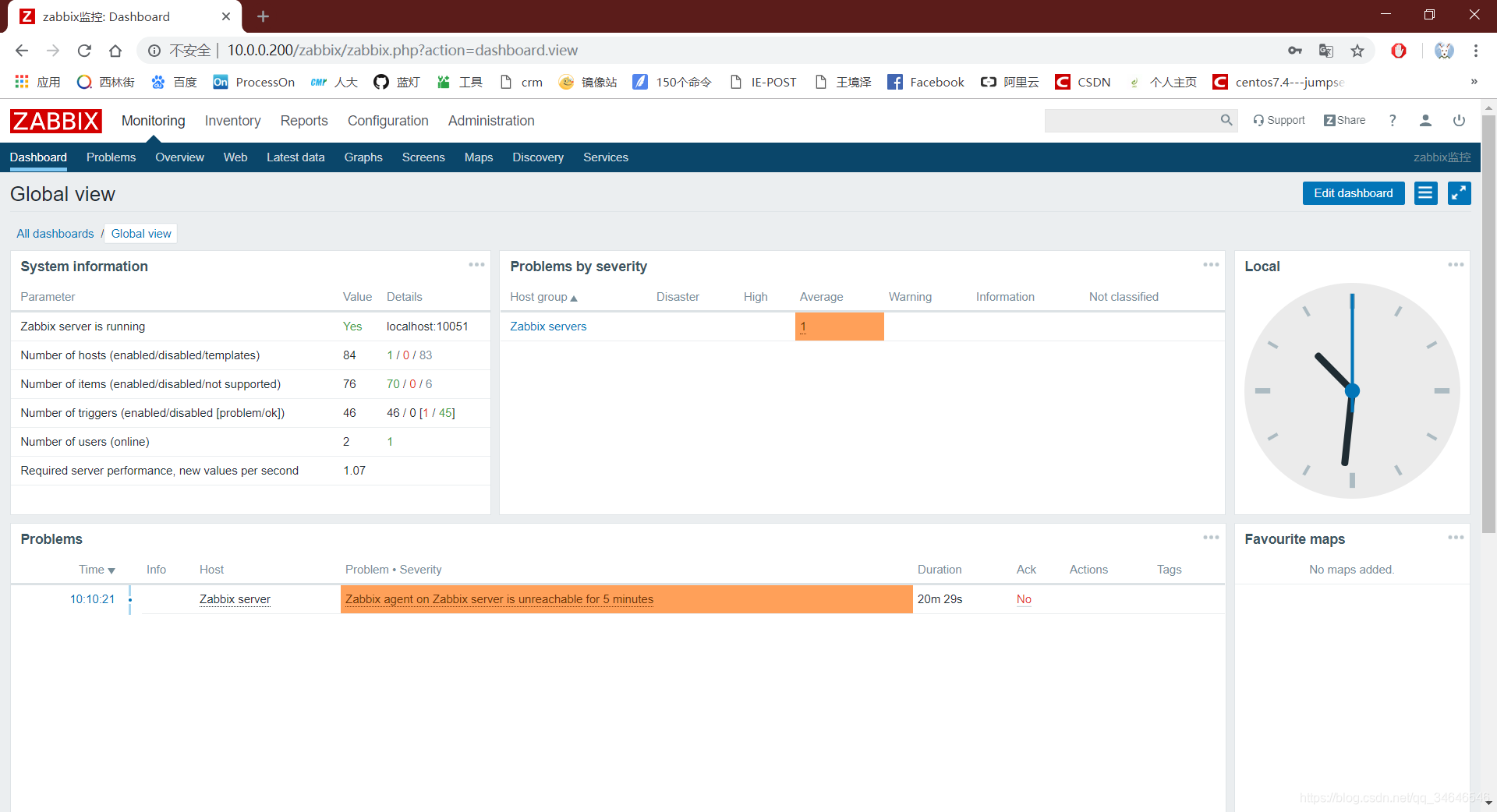Click the Zabbix server host link
The width and height of the screenshot is (1497, 812).
point(235,599)
